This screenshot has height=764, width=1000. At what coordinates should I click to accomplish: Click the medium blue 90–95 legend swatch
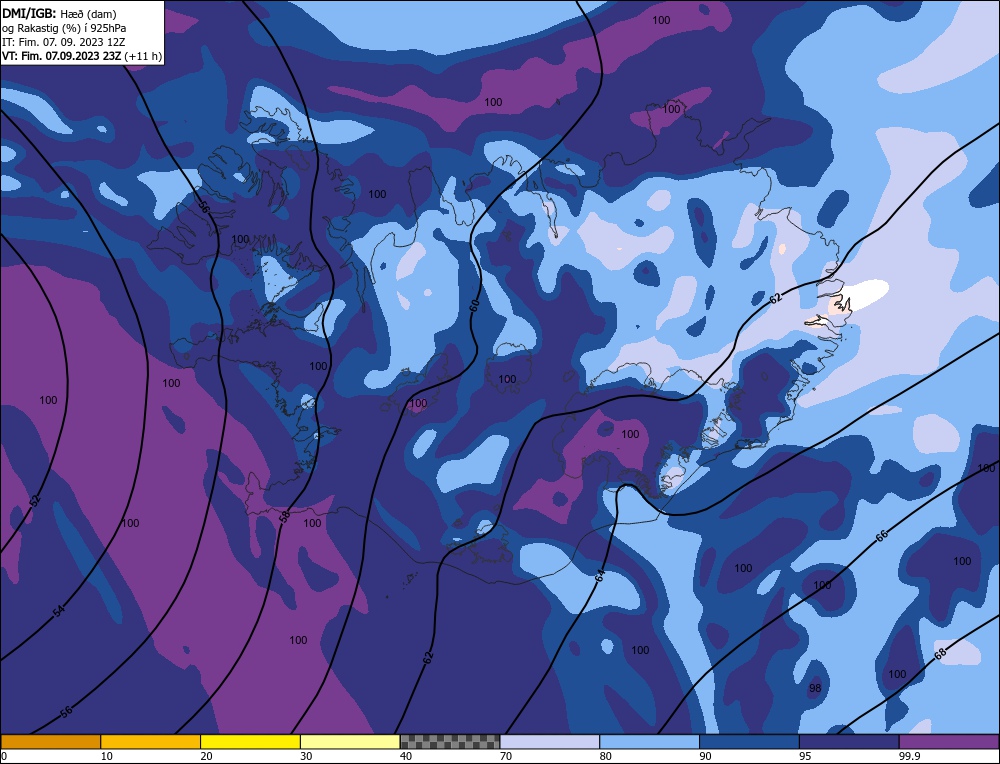click(x=749, y=742)
